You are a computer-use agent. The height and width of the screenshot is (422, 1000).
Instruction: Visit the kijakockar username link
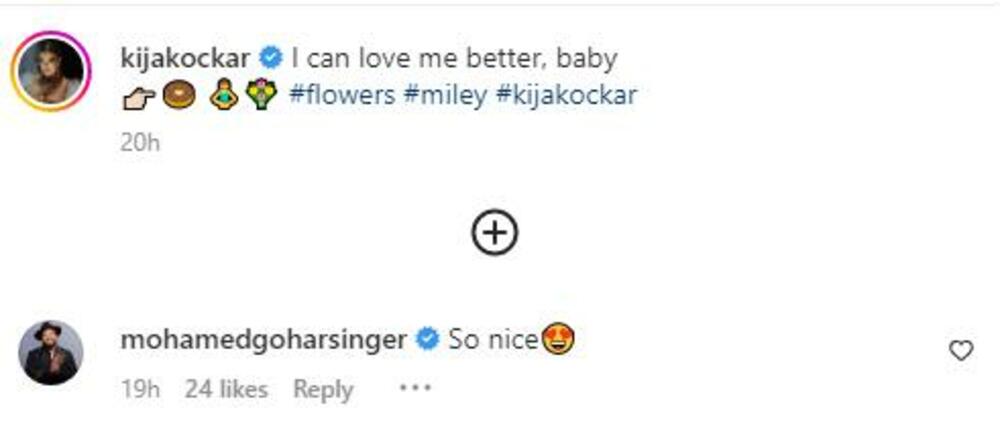(186, 57)
